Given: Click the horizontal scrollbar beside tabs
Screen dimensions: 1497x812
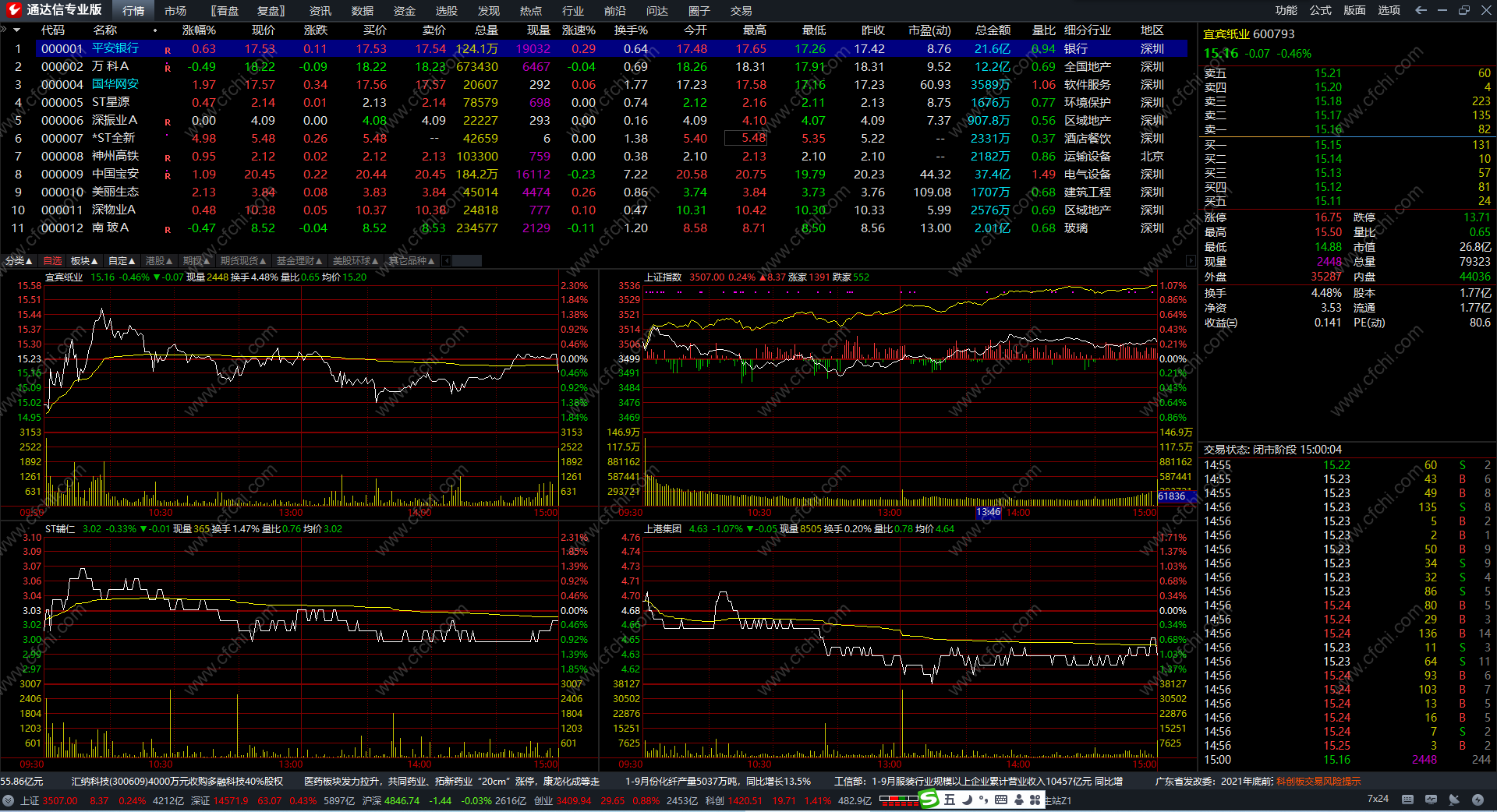Looking at the screenshot, I should [468, 260].
